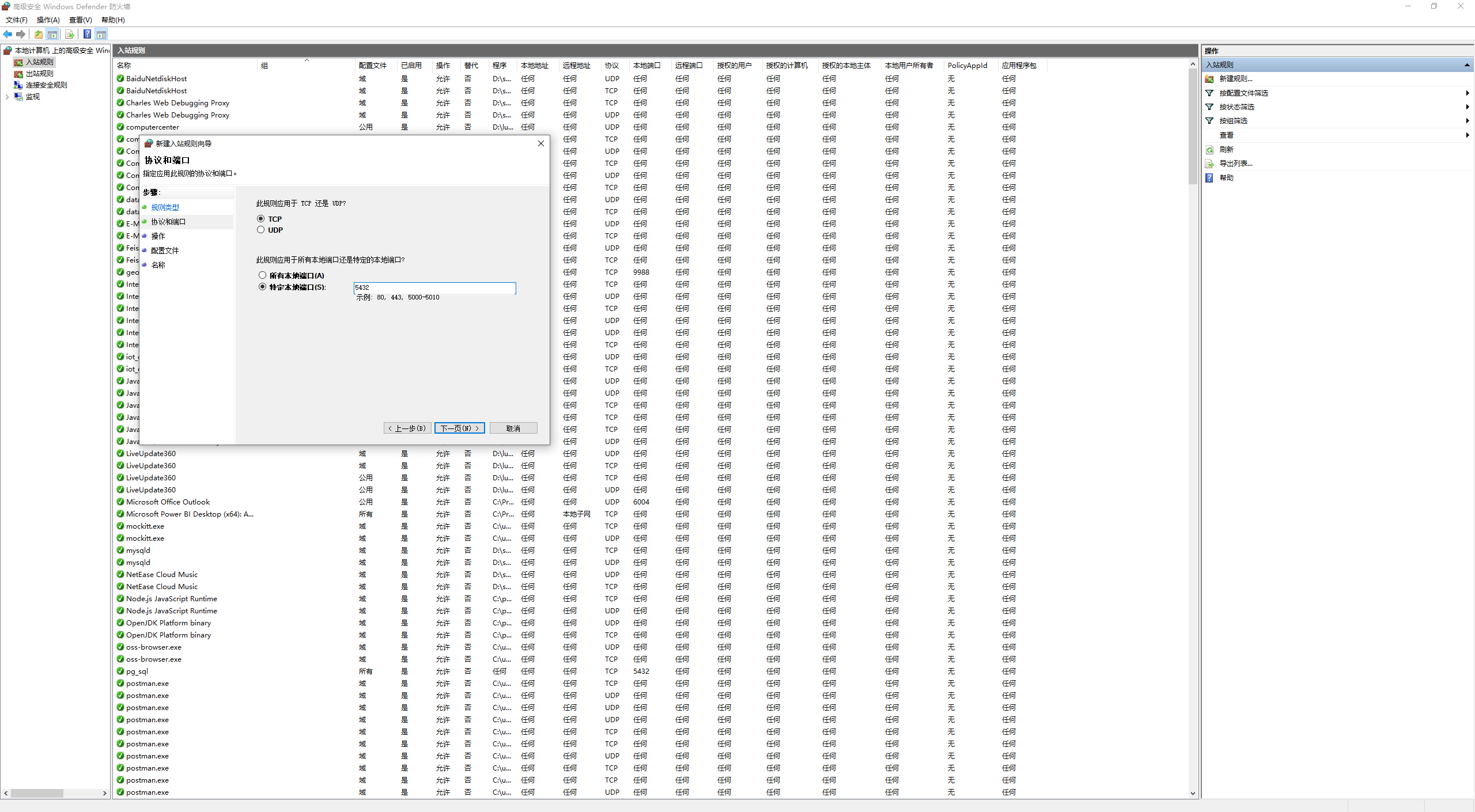The width and height of the screenshot is (1475, 812).
Task: Click the rules list vertical scrollbar thumb
Action: (x=1192, y=127)
